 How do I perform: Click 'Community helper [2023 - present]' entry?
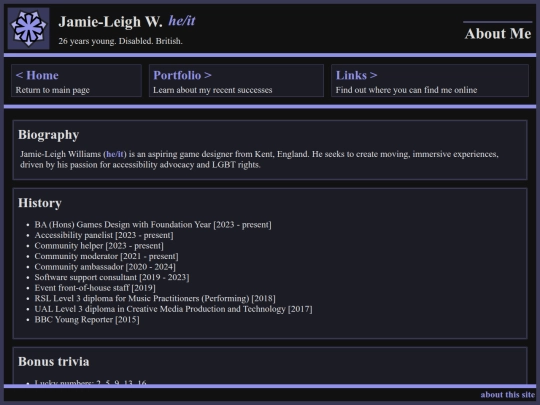[x=99, y=246]
